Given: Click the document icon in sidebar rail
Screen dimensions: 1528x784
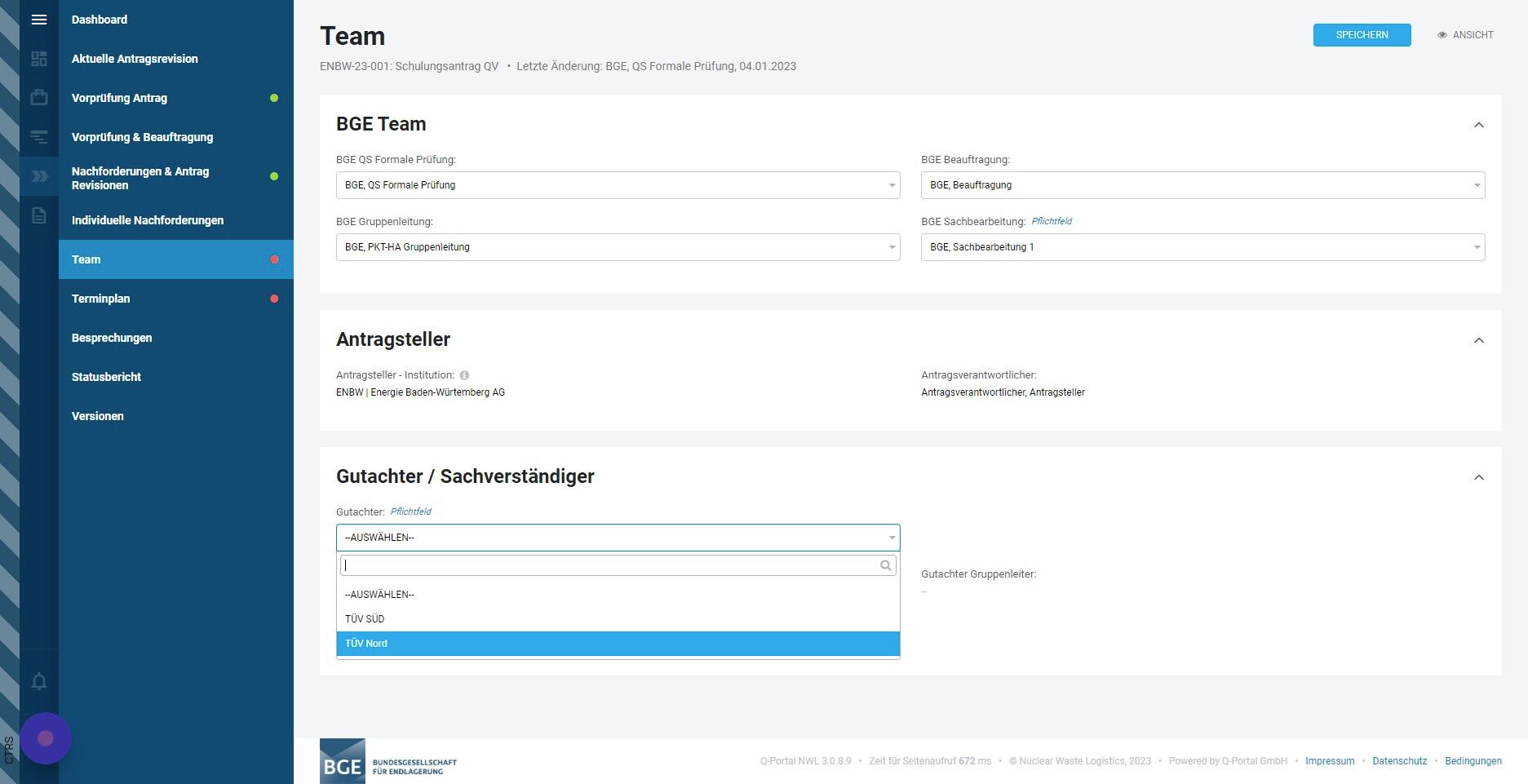Looking at the screenshot, I should click(x=38, y=216).
